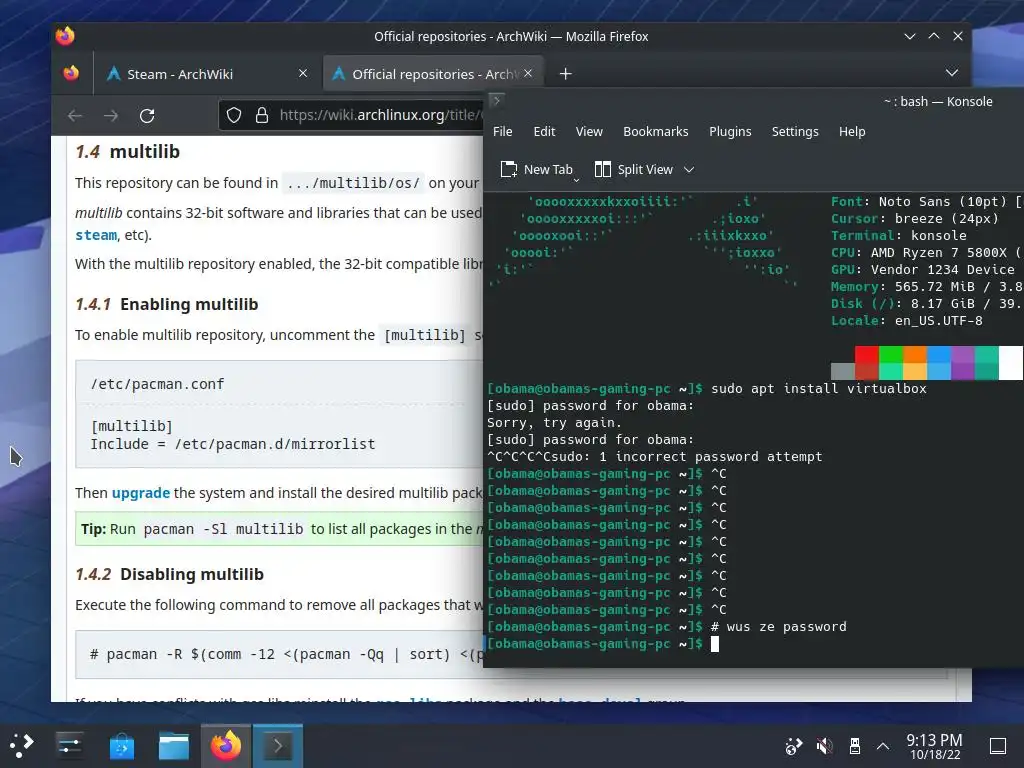Click Split View in Konsole toolbar
This screenshot has width=1024, height=768.
click(x=633, y=170)
